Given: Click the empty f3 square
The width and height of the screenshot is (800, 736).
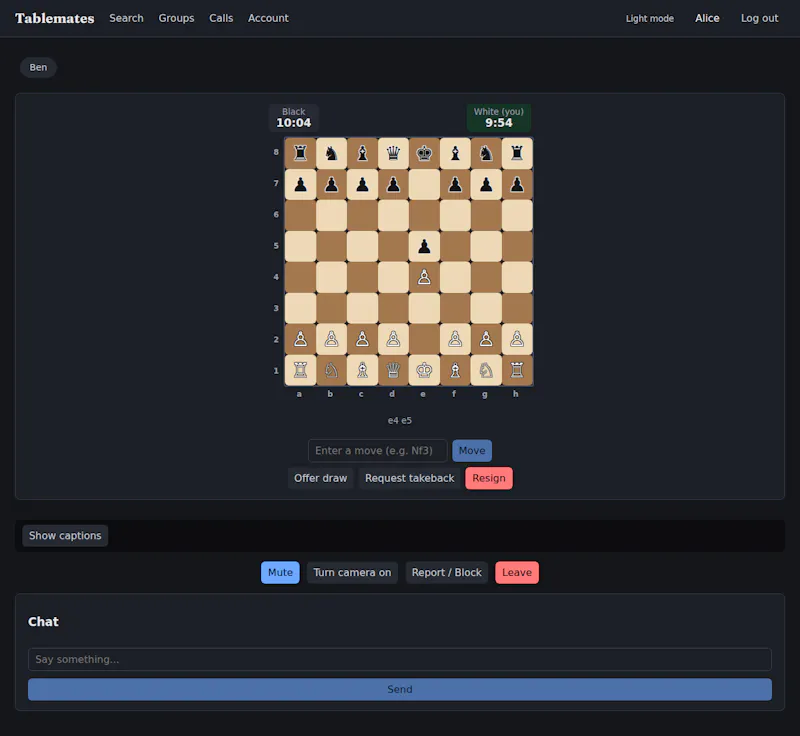Looking at the screenshot, I should coord(455,308).
